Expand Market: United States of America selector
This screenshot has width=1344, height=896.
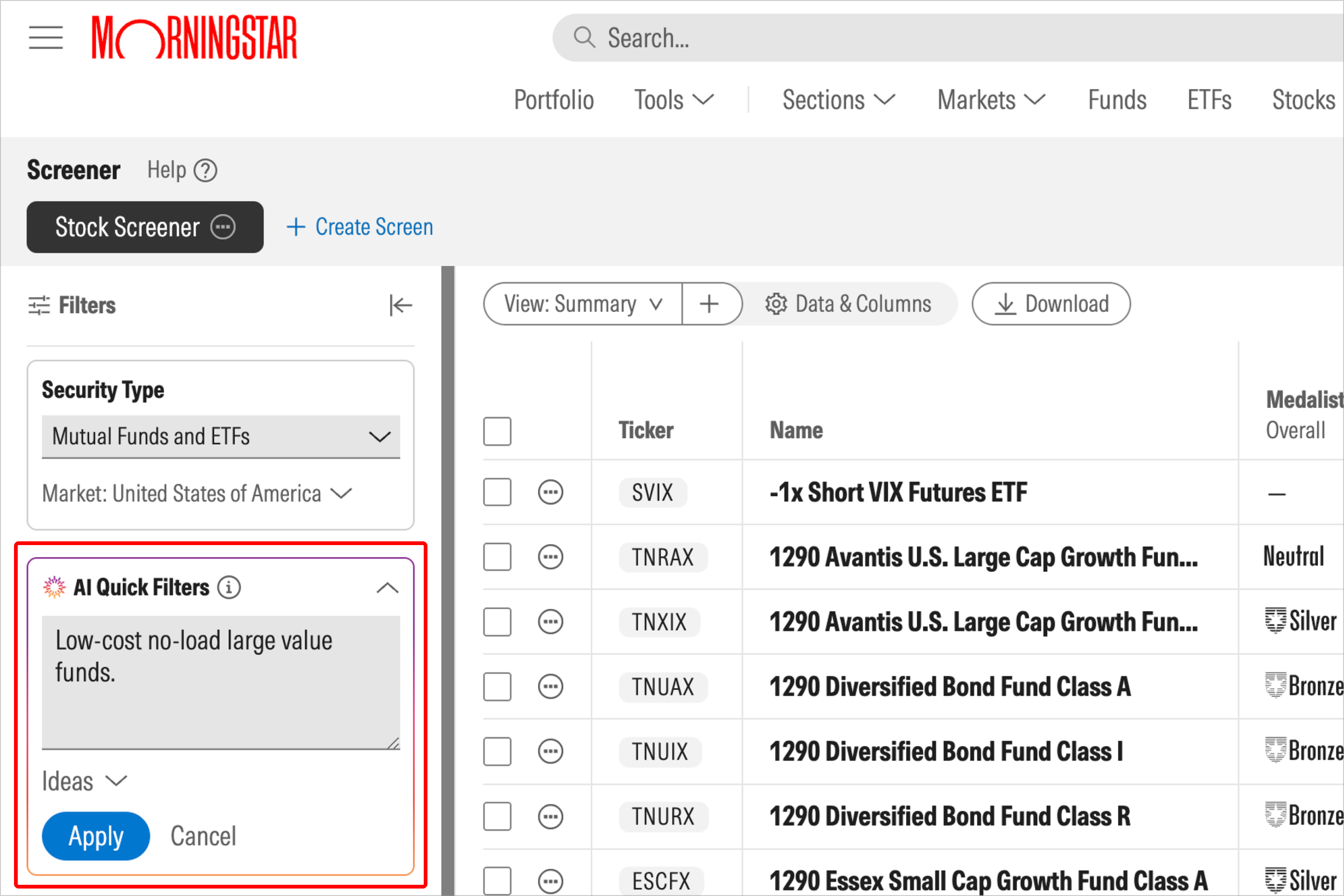coord(197,494)
